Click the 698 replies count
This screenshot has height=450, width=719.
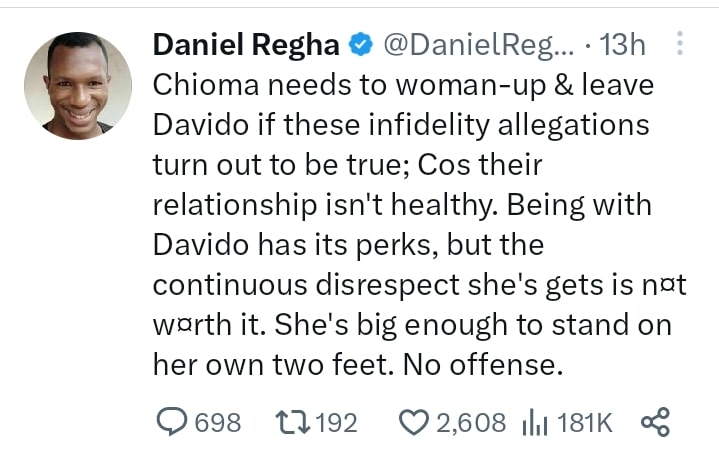click(x=217, y=423)
